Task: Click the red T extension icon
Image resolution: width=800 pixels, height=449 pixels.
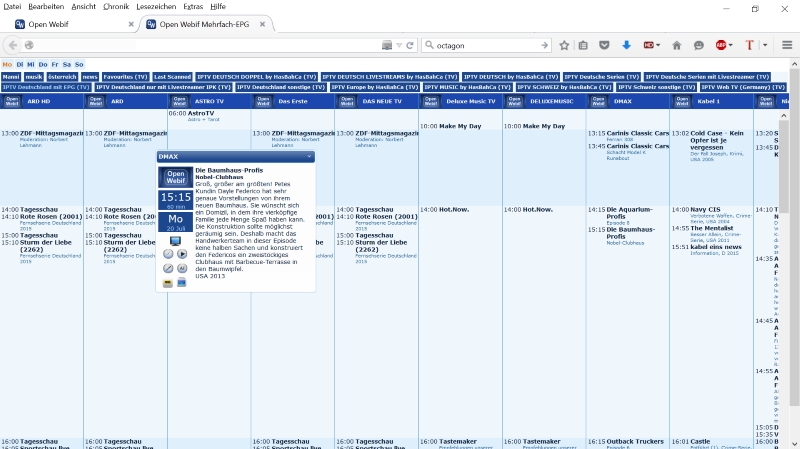Action: click(749, 45)
